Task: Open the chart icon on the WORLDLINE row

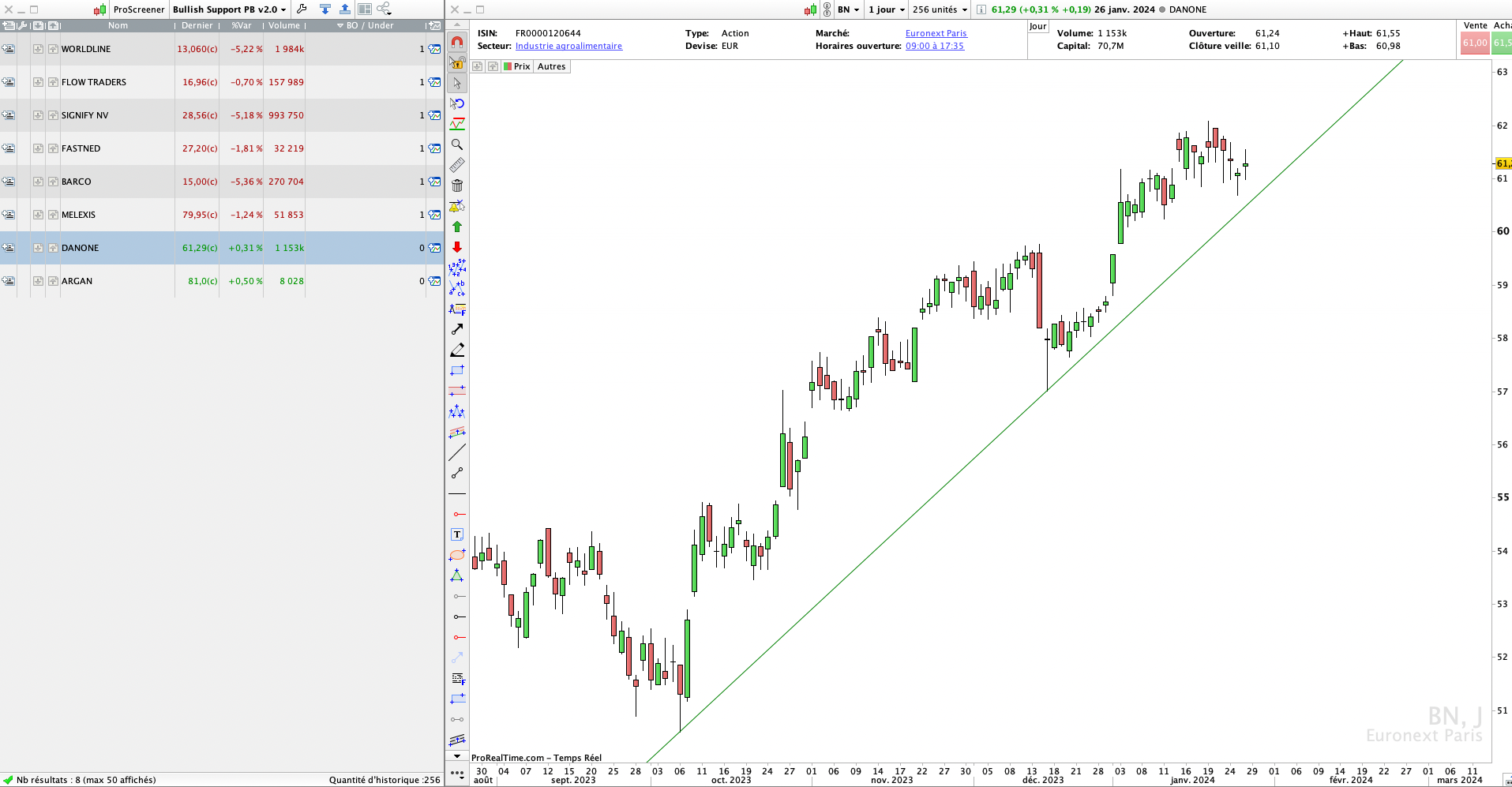Action: 434,49
